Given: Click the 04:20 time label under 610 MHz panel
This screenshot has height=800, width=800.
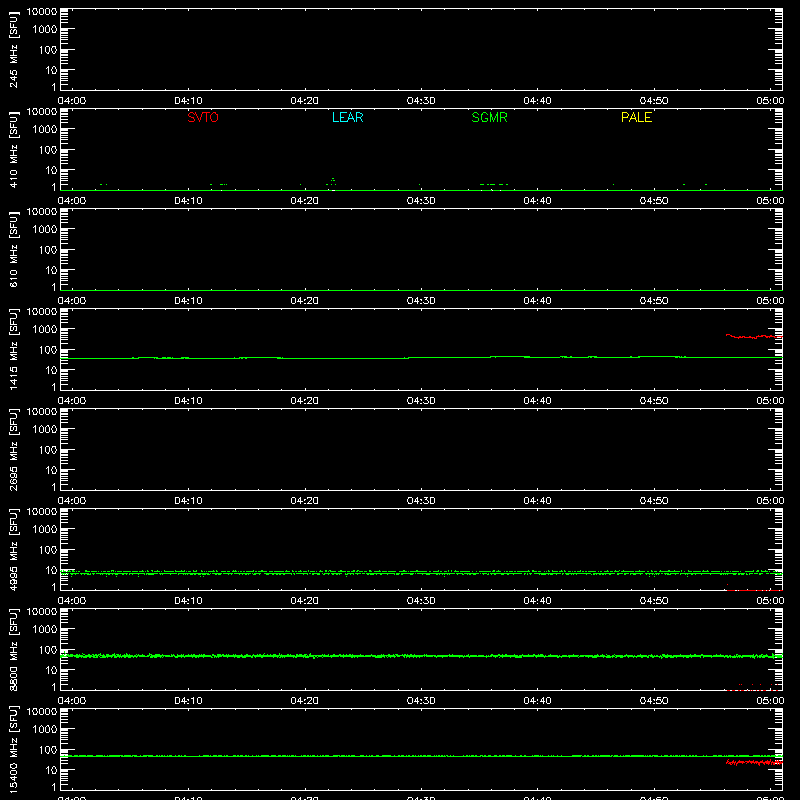Looking at the screenshot, I should (x=305, y=301).
